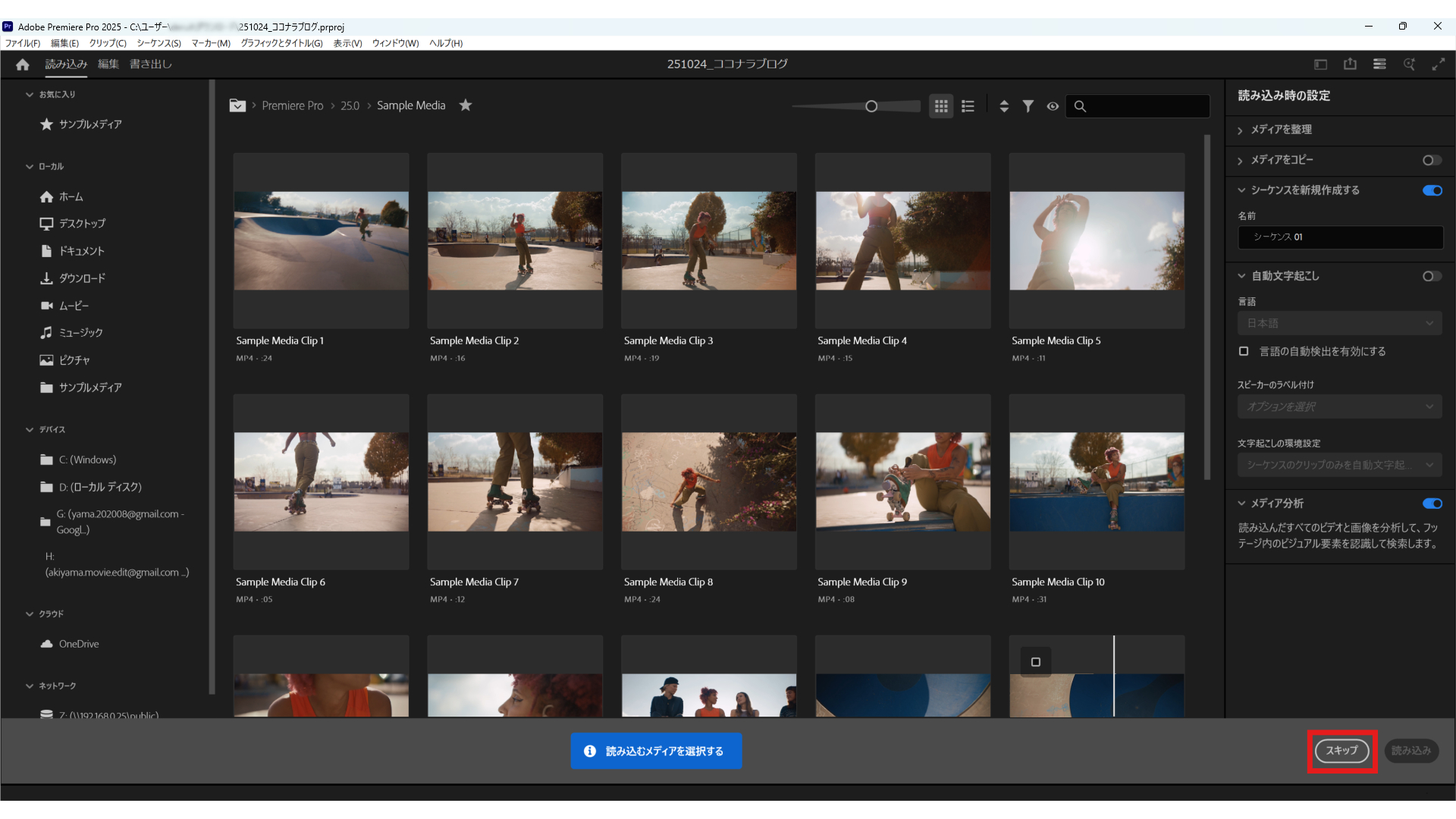1456x819 pixels.
Task: Toggle the メディアをコピー switch
Action: point(1432,160)
